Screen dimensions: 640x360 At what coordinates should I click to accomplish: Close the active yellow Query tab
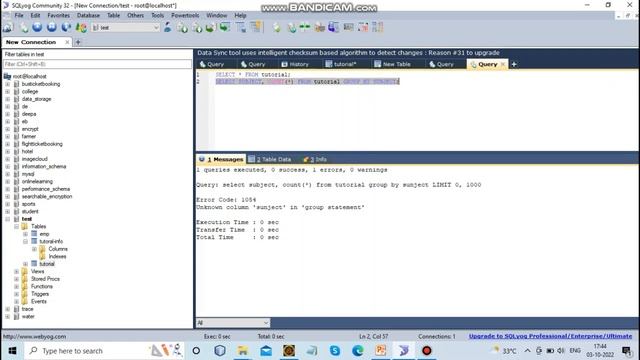(x=503, y=64)
